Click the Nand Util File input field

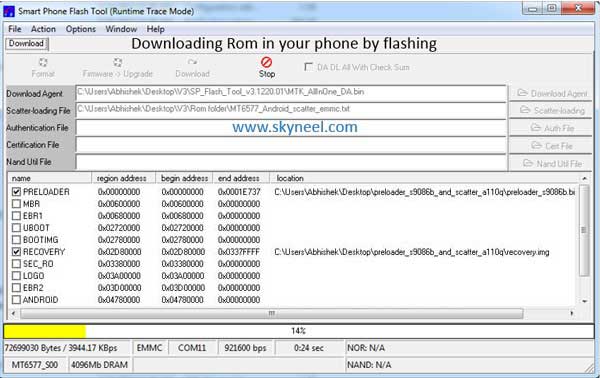coord(291,162)
